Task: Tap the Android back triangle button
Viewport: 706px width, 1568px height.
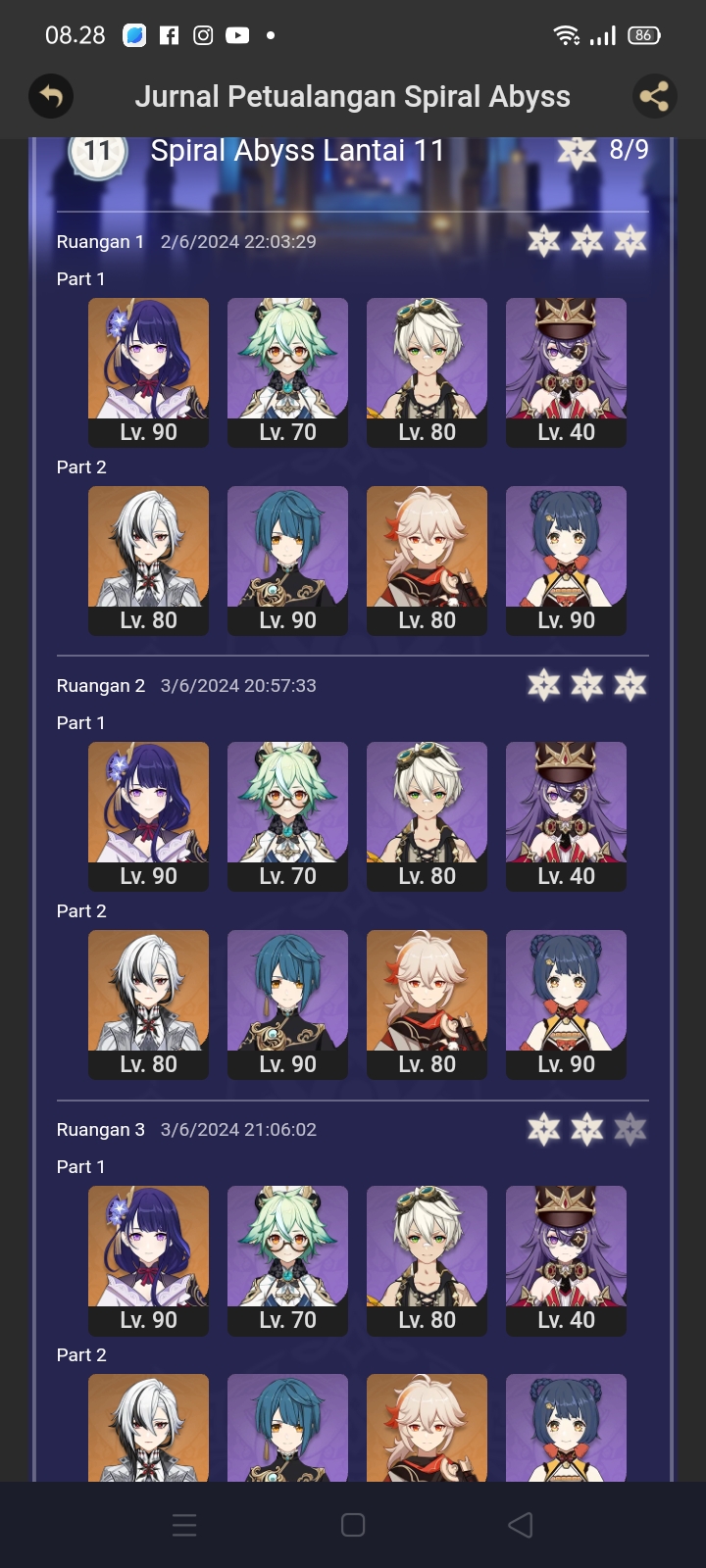Action: coord(521,1525)
